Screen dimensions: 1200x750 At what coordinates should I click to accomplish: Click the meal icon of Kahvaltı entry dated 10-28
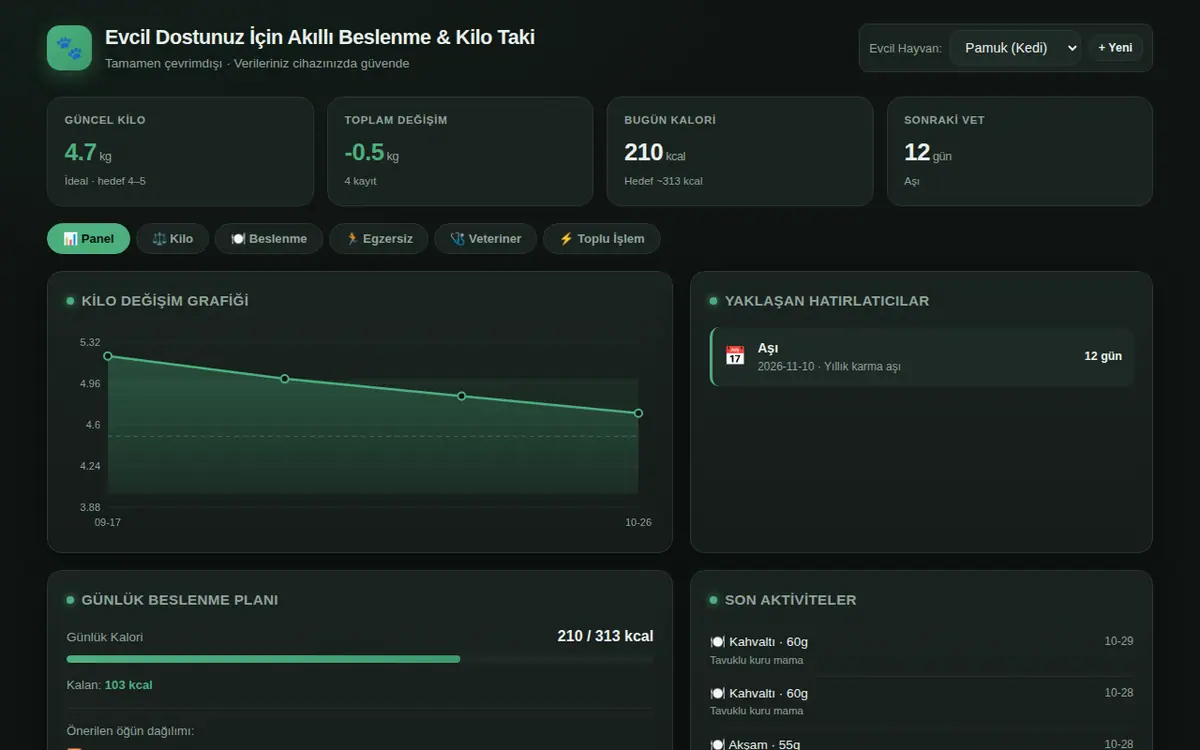coord(717,693)
